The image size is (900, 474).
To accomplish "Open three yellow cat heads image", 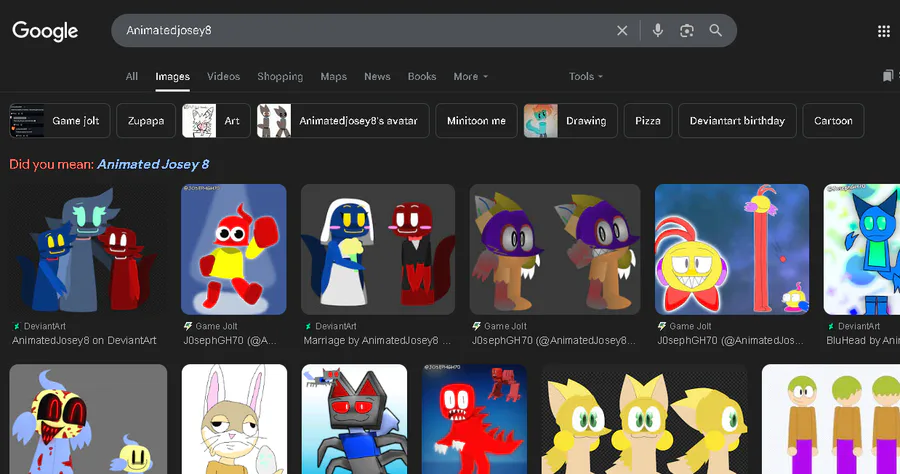I will [645, 419].
